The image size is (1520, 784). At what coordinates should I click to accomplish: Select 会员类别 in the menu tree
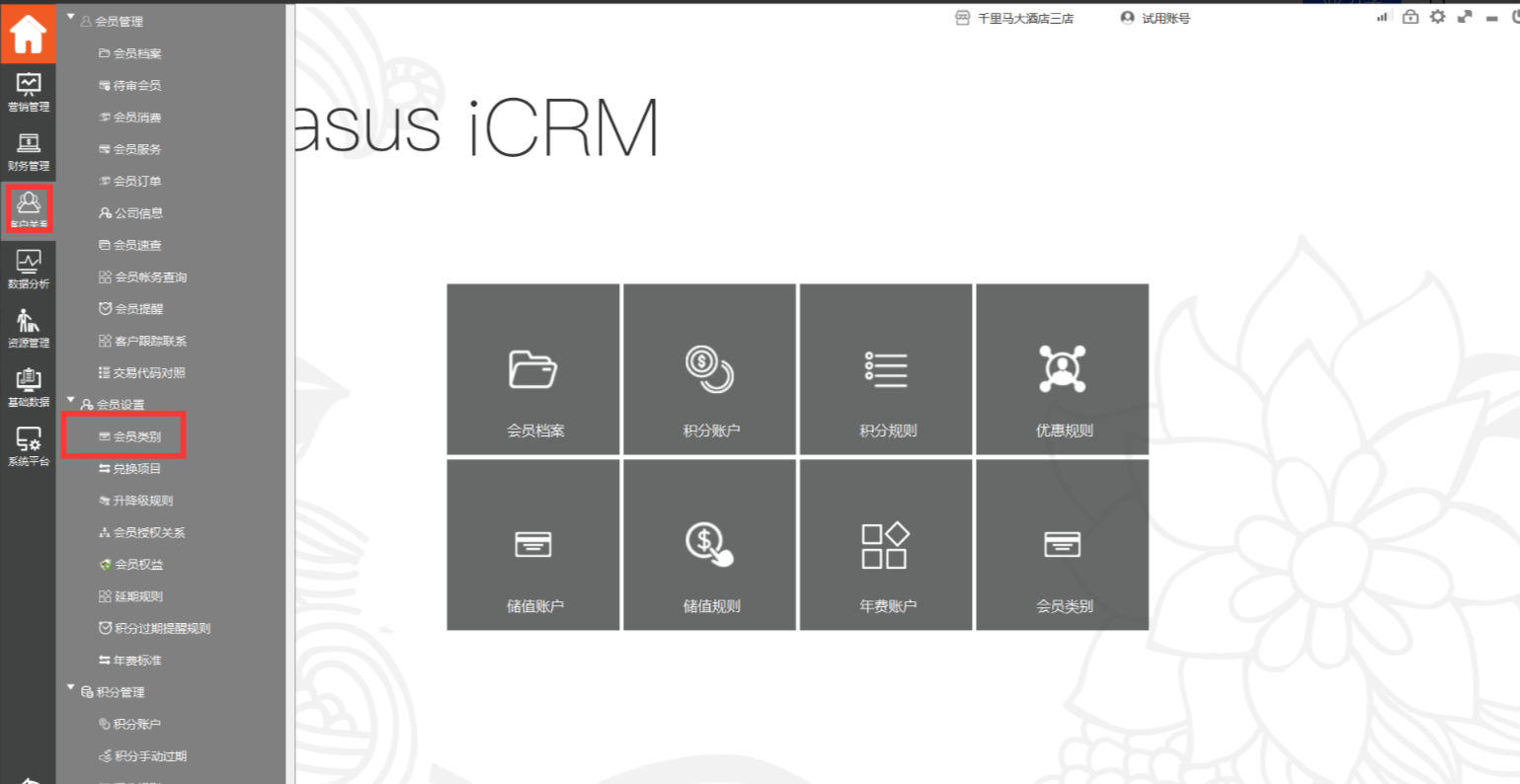pos(136,436)
